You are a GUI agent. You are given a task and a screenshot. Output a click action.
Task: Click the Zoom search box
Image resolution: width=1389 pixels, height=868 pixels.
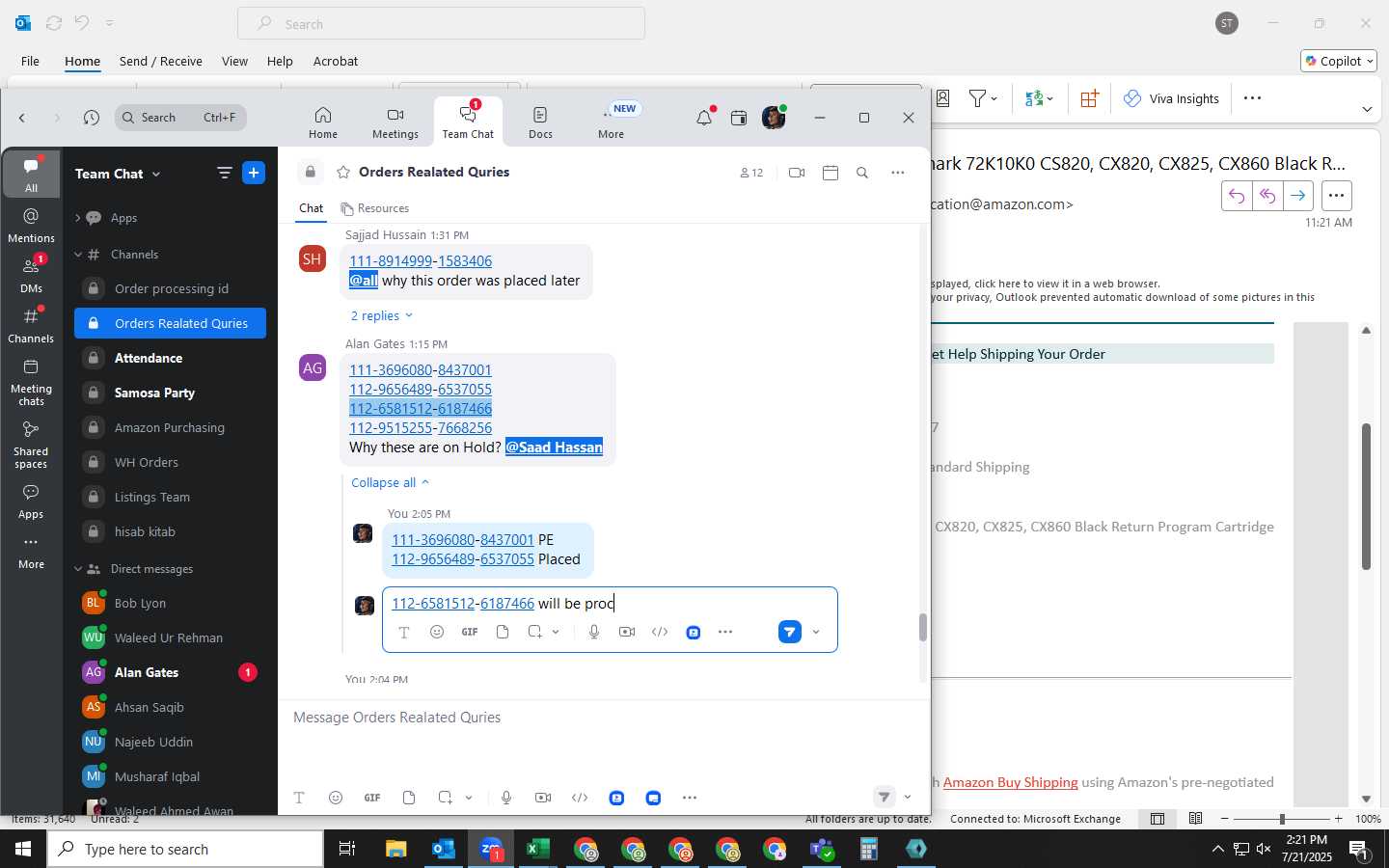(180, 118)
